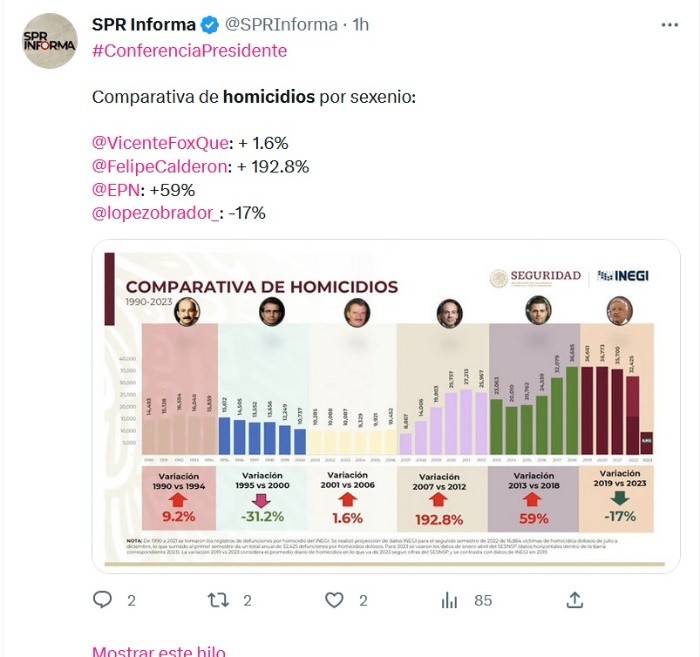Image resolution: width=700 pixels, height=657 pixels.
Task: Visit the @lopezobrador_ mention
Action: (153, 212)
